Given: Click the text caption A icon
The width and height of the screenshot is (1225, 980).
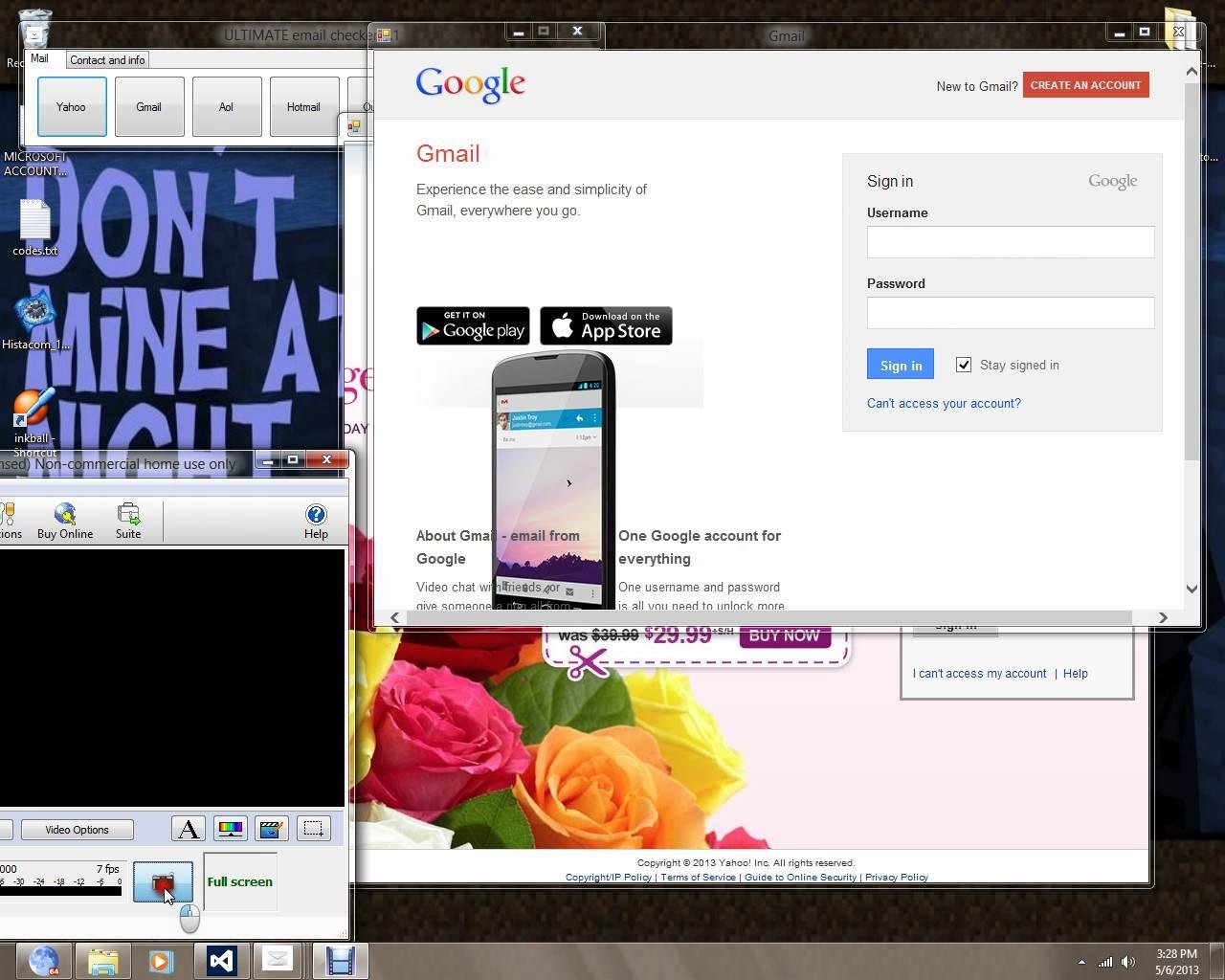Looking at the screenshot, I should tap(189, 829).
